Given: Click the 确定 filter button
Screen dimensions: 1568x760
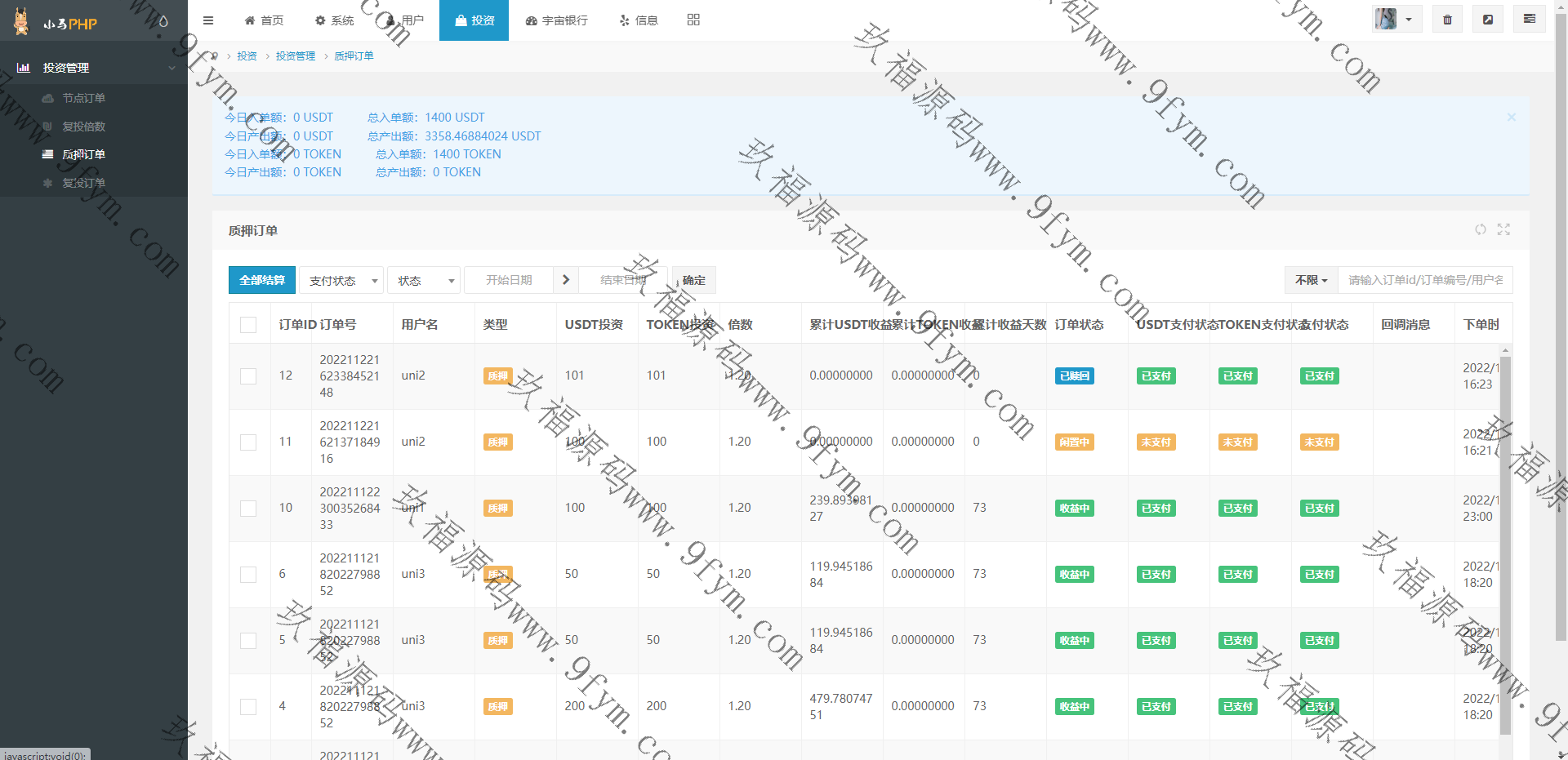Looking at the screenshot, I should click(x=693, y=280).
